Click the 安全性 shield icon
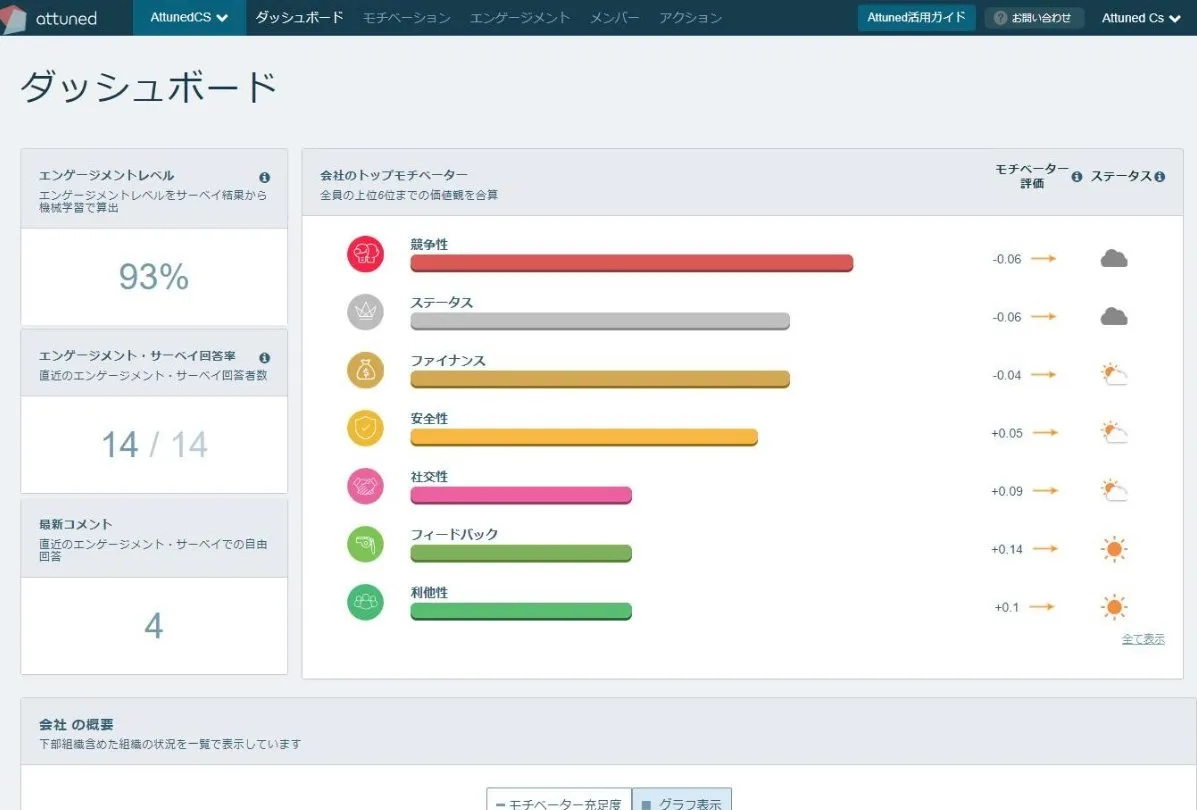The image size is (1197, 810). [365, 428]
